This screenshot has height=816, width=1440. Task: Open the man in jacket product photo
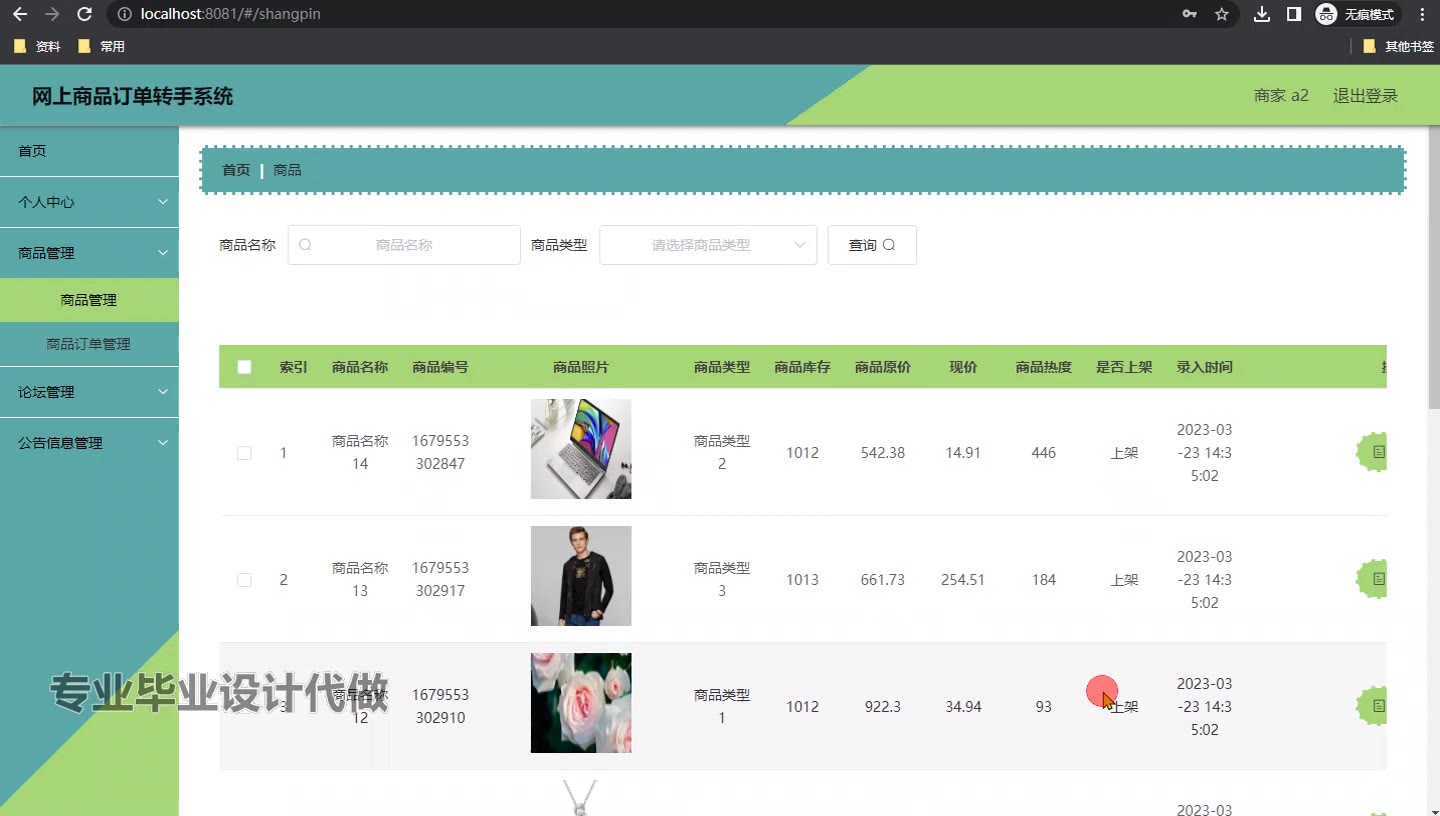click(581, 576)
